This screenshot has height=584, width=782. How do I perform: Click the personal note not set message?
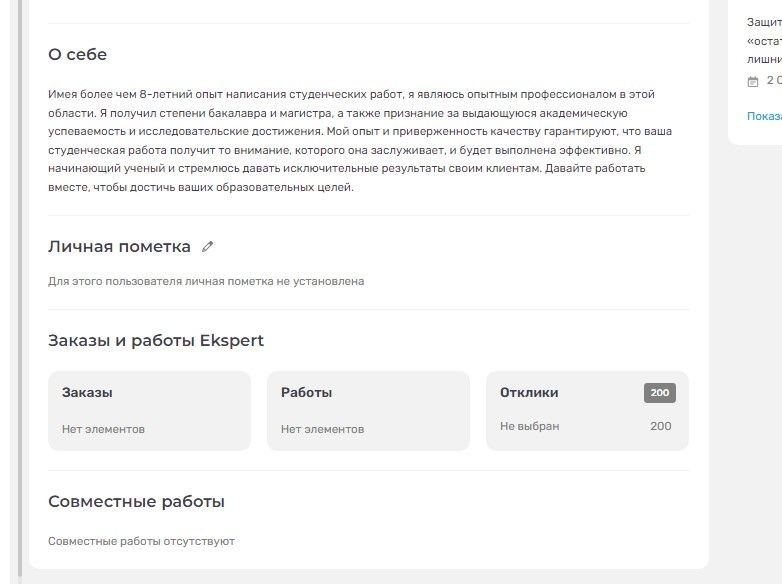coord(206,281)
